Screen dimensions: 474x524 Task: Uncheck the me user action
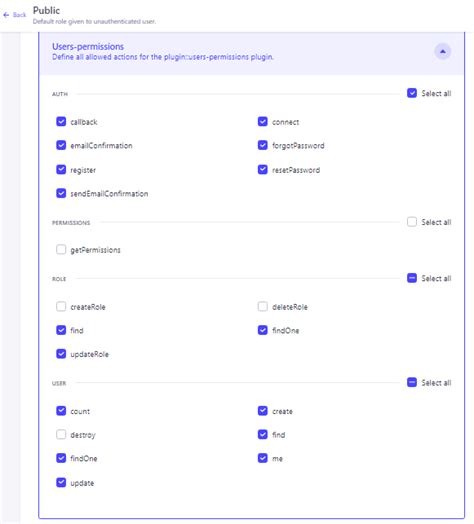[263, 458]
